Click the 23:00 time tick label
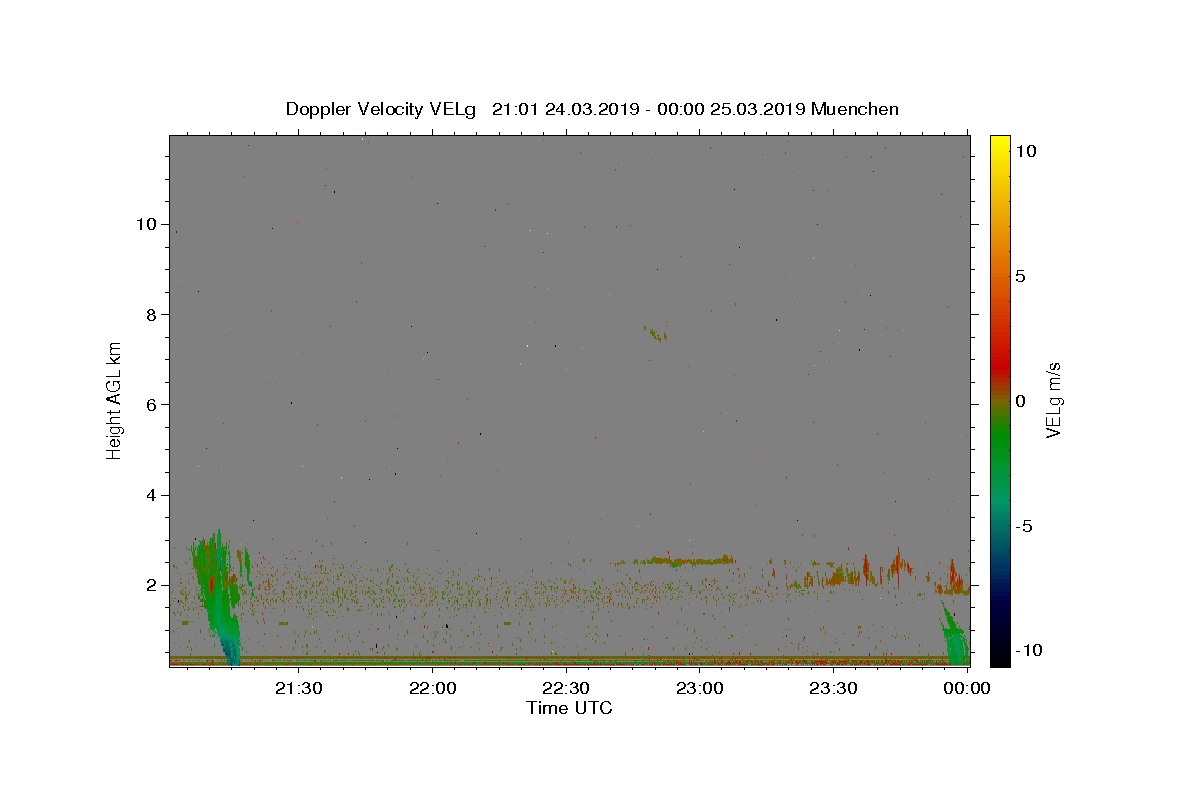The width and height of the screenshot is (1200, 800). point(699,688)
